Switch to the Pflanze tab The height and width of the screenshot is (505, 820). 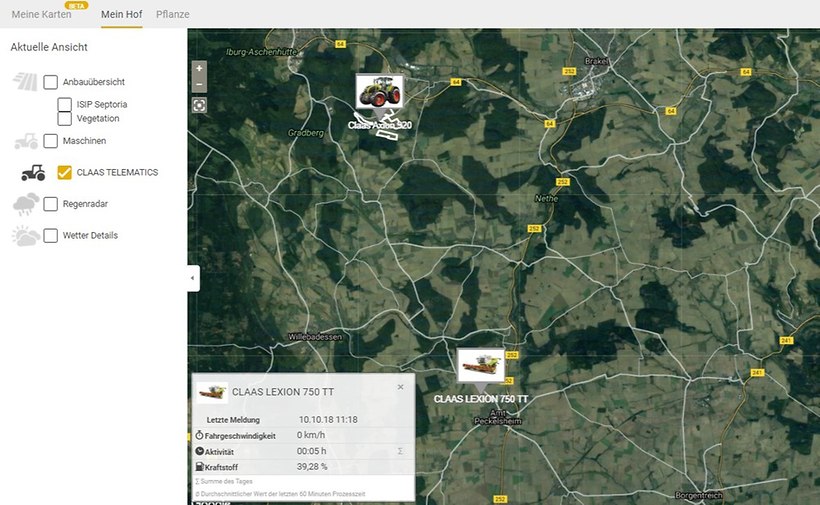point(173,15)
